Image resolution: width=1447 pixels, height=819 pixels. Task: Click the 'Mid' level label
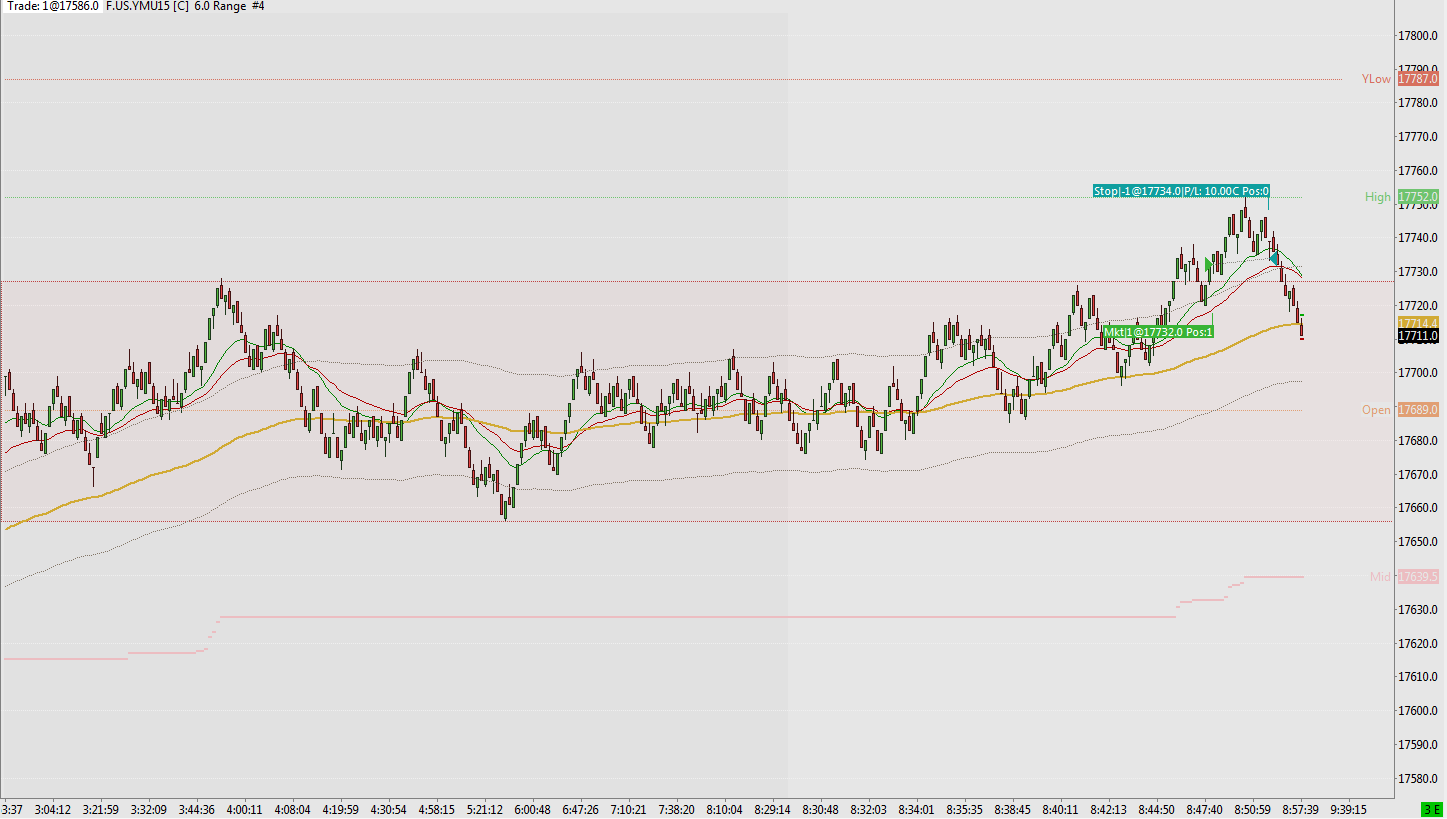1381,577
